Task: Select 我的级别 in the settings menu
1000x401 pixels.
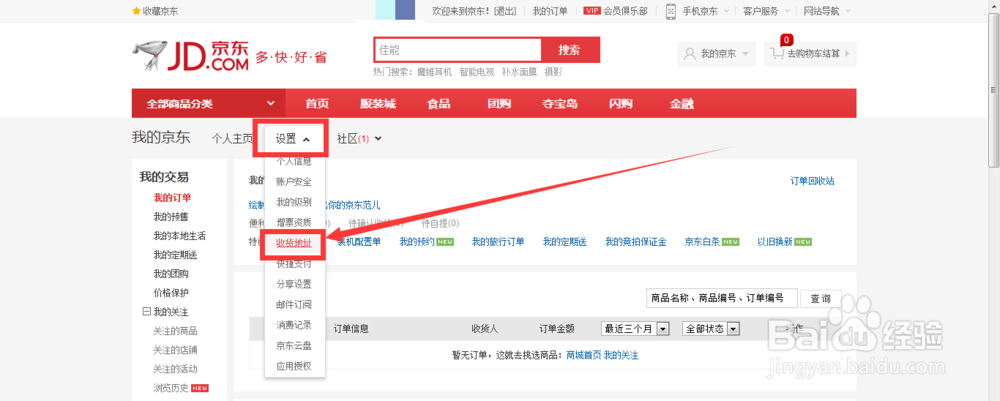Action: coord(293,202)
